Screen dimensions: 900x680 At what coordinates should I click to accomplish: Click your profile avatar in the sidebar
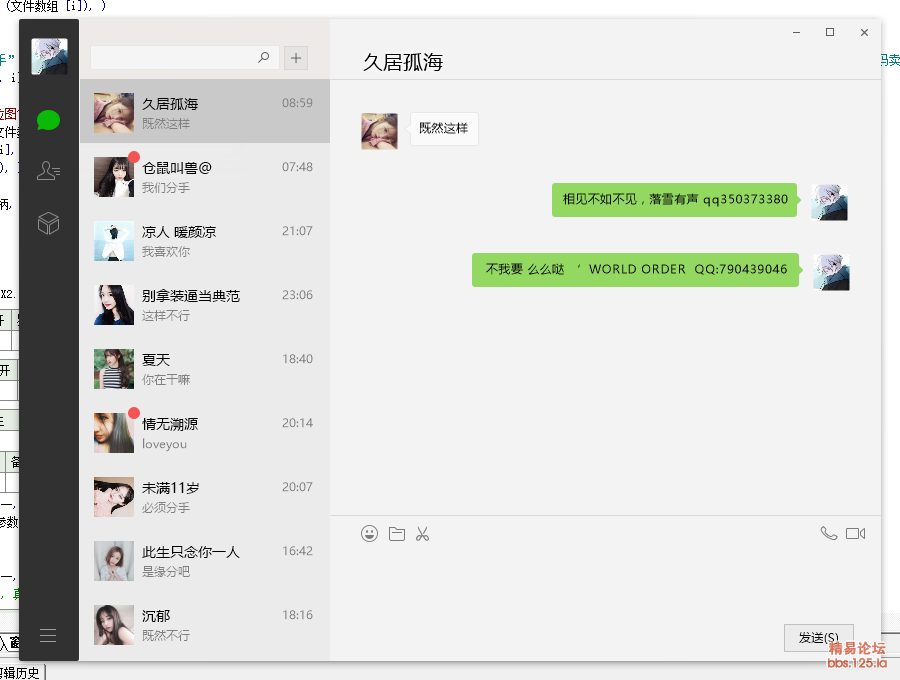pyautogui.click(x=49, y=56)
